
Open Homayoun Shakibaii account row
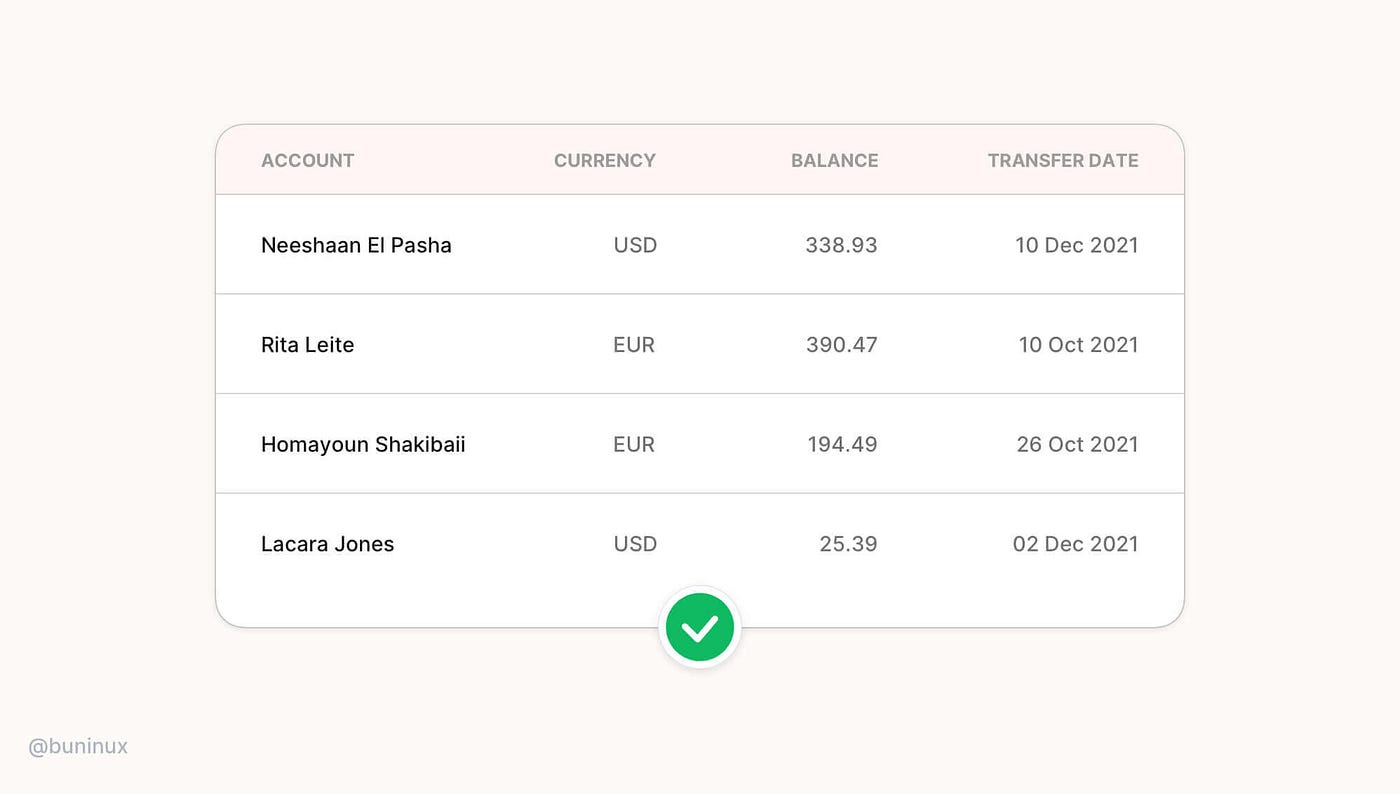(x=700, y=444)
